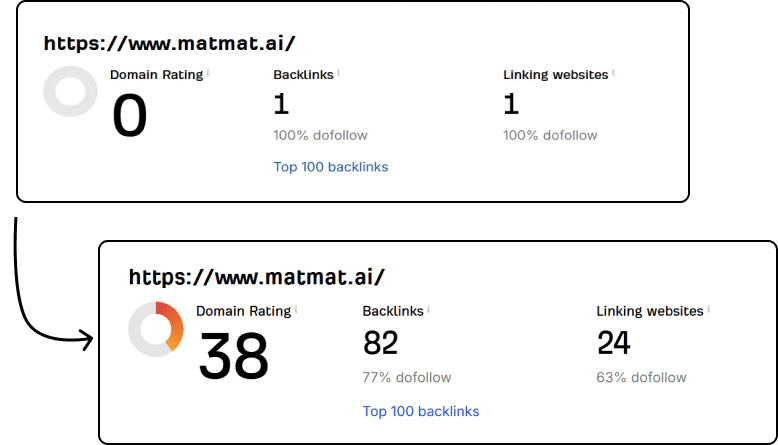
Task: Click the matmat.ai URL heading in bottom card
Action: [x=257, y=277]
